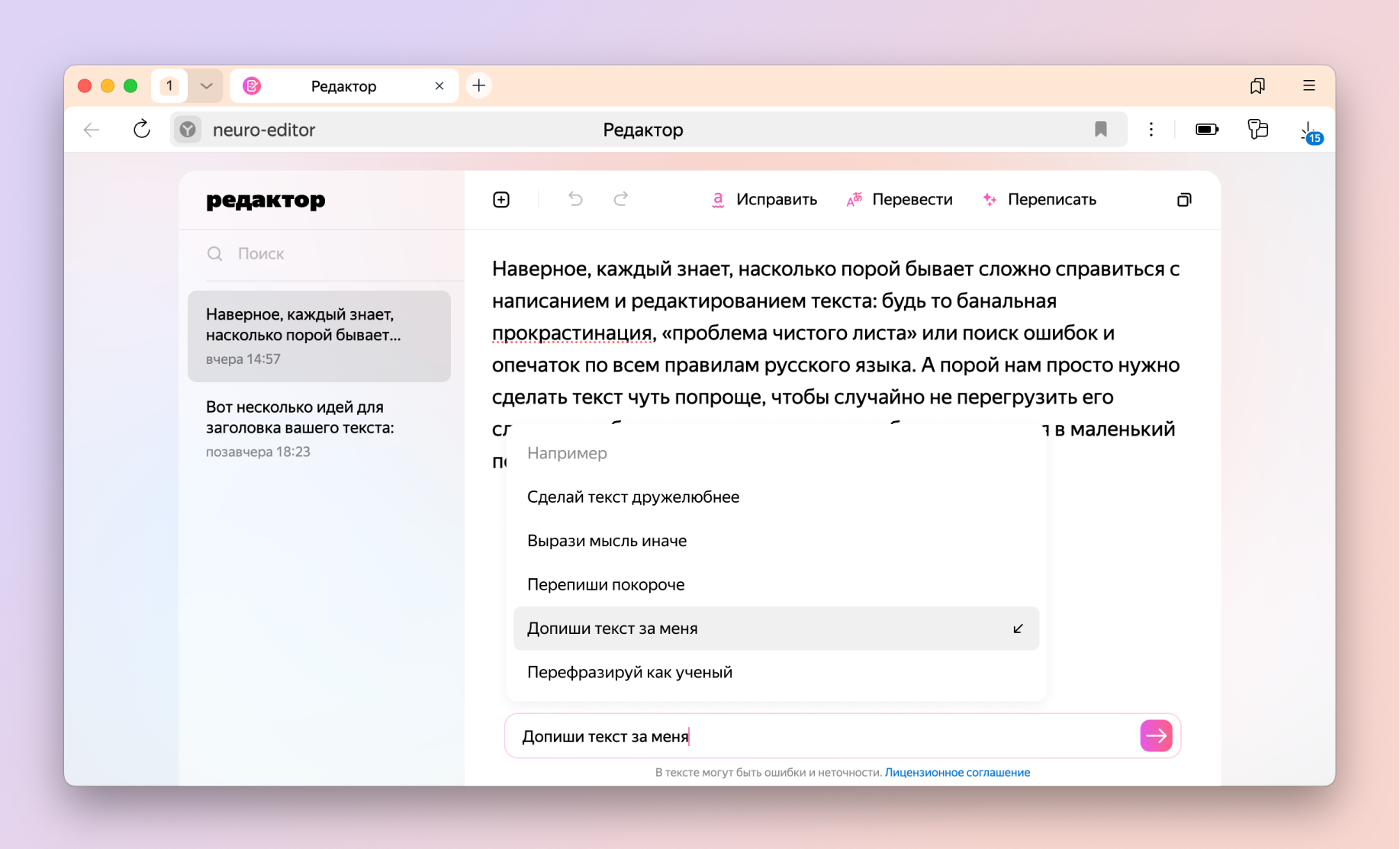Viewport: 1400px width, 849px height.
Task: Reload the page with the refresh icon
Action: click(141, 129)
